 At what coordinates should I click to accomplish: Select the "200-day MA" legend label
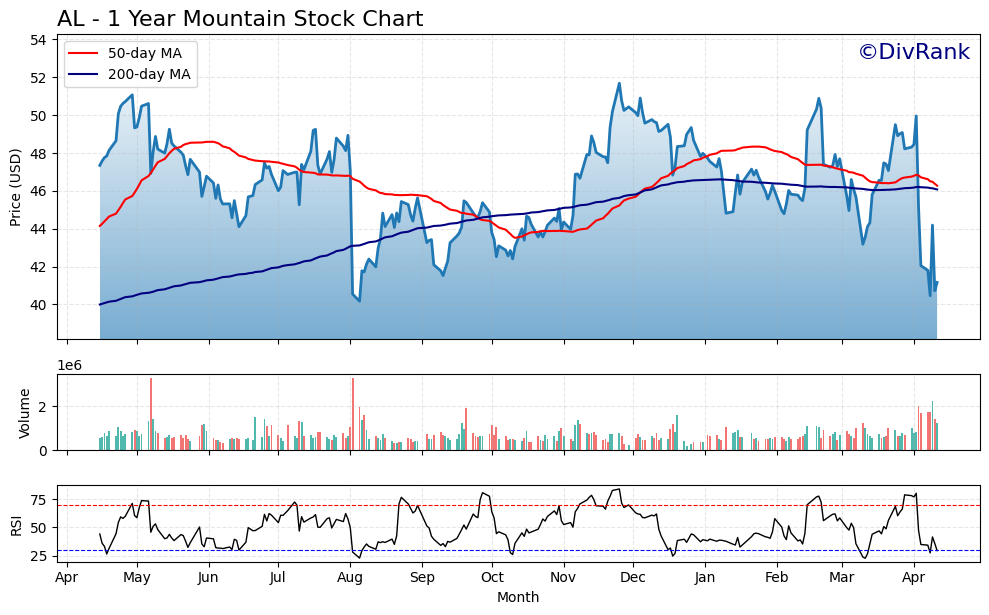pos(149,74)
